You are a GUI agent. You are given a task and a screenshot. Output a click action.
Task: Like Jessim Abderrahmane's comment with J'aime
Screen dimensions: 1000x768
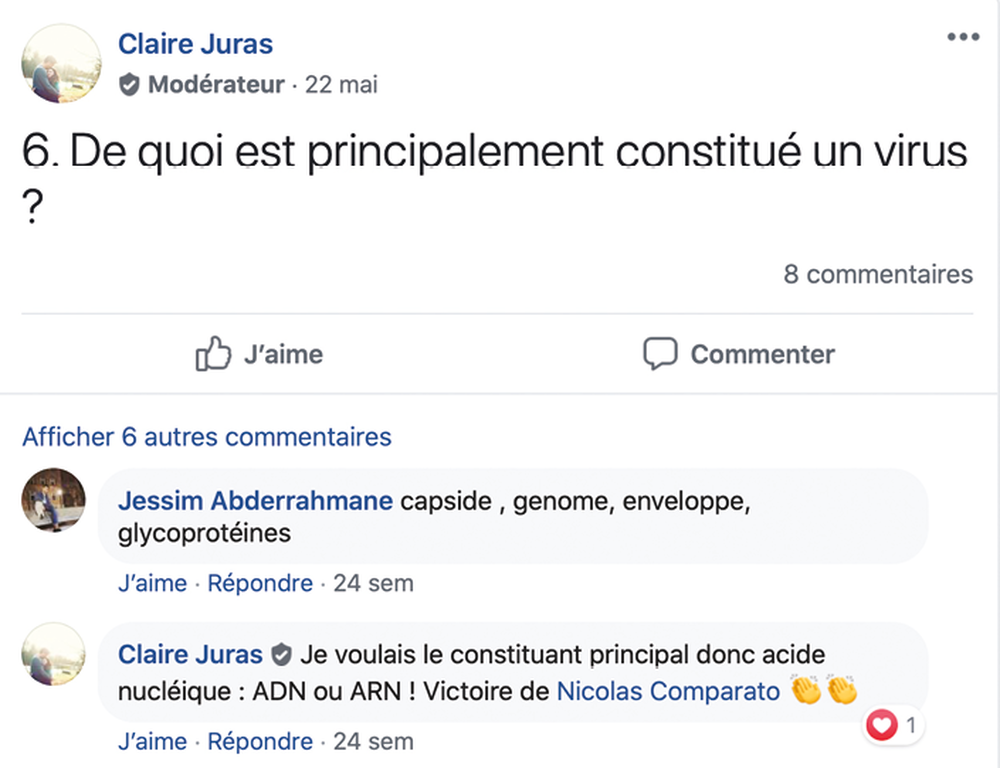tap(152, 583)
